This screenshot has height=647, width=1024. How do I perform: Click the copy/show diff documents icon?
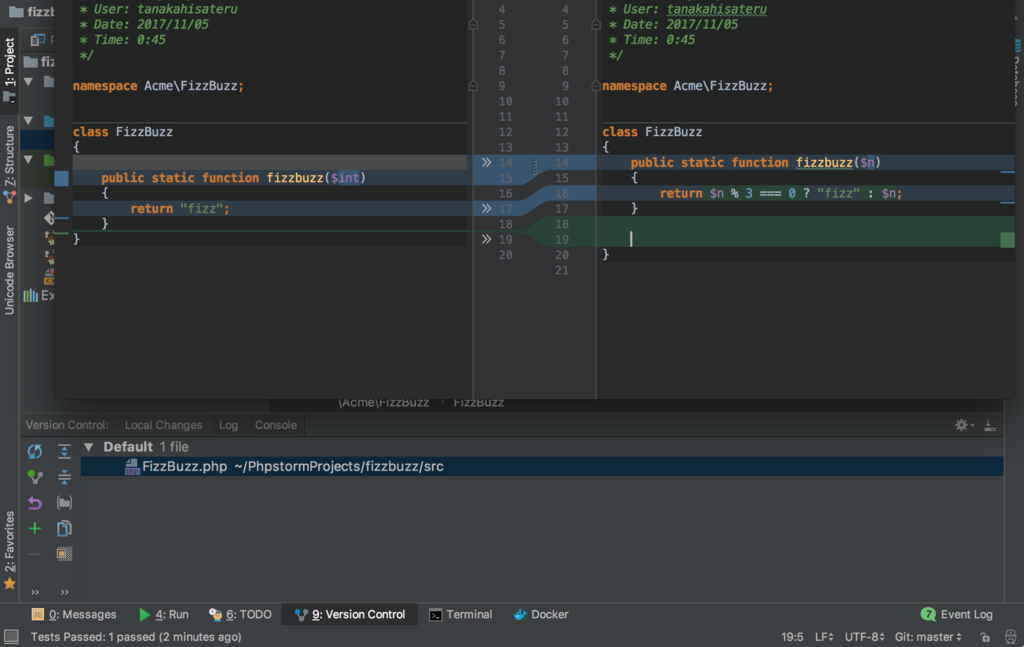pos(64,528)
